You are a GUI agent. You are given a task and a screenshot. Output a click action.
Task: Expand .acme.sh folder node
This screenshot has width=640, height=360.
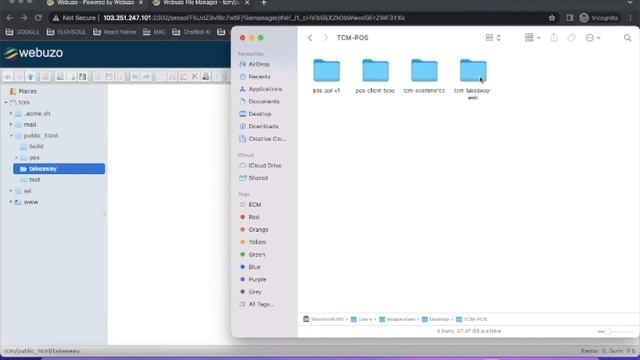(11, 113)
